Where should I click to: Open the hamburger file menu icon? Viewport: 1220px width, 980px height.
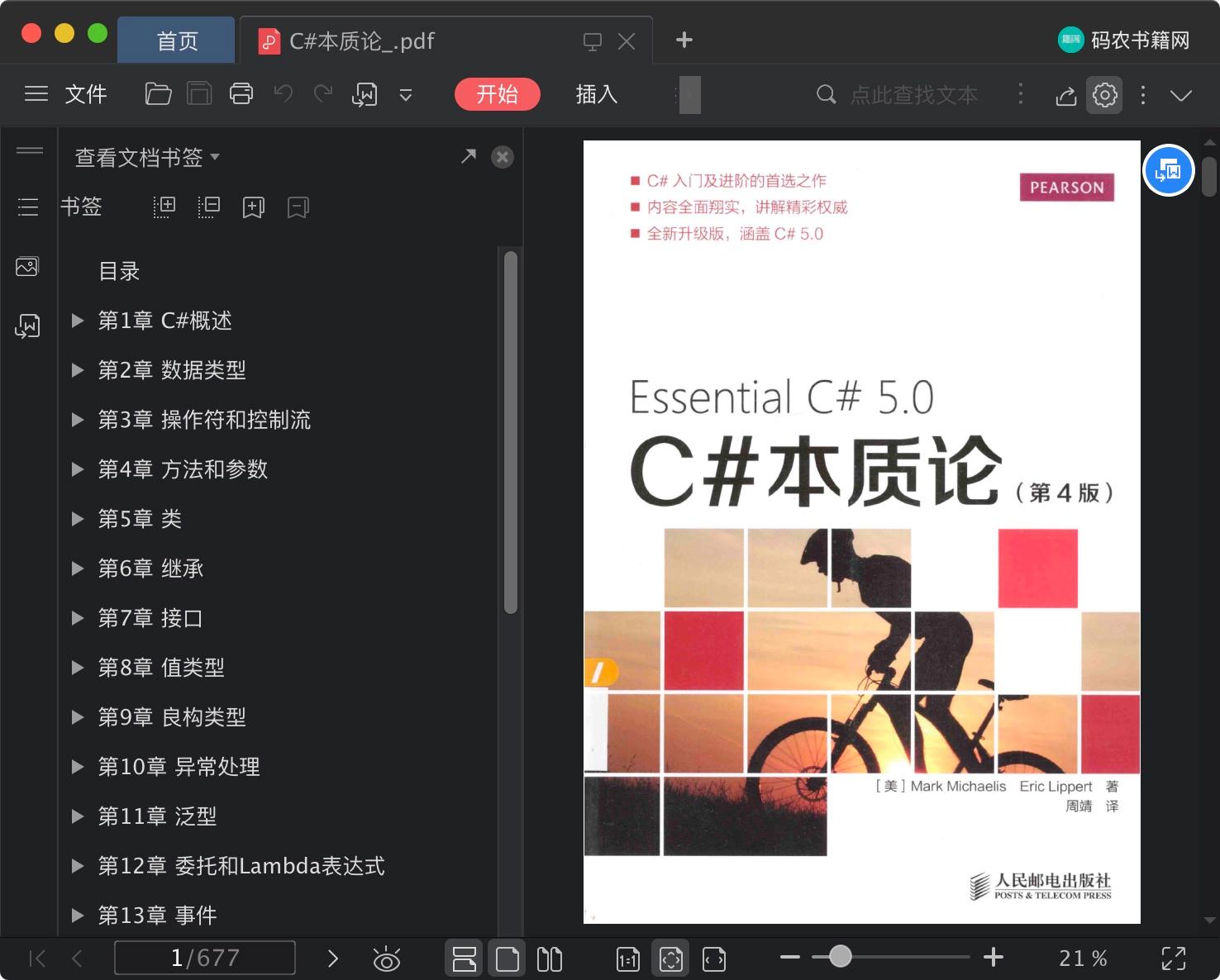pyautogui.click(x=36, y=94)
